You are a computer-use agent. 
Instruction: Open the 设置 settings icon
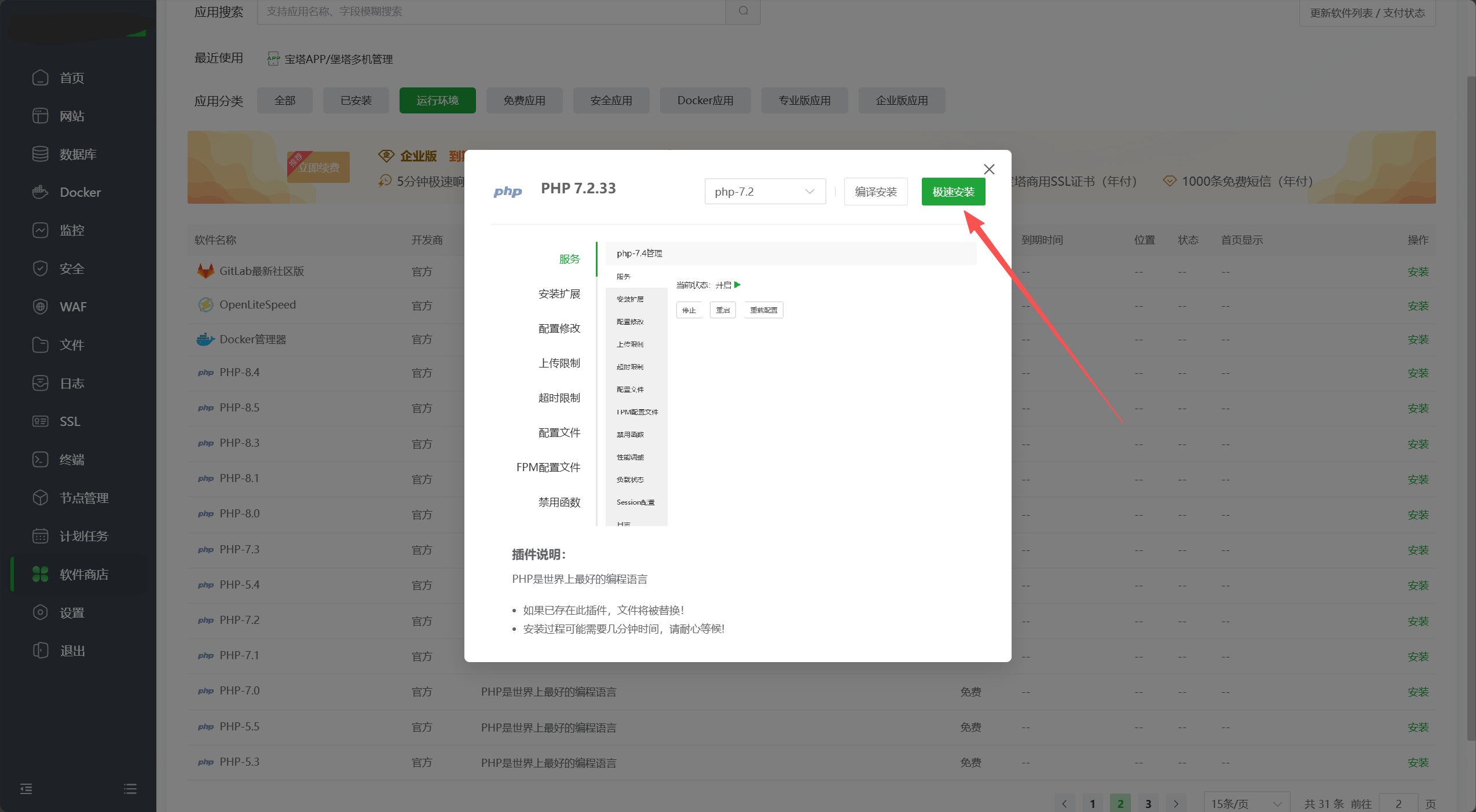click(x=40, y=612)
